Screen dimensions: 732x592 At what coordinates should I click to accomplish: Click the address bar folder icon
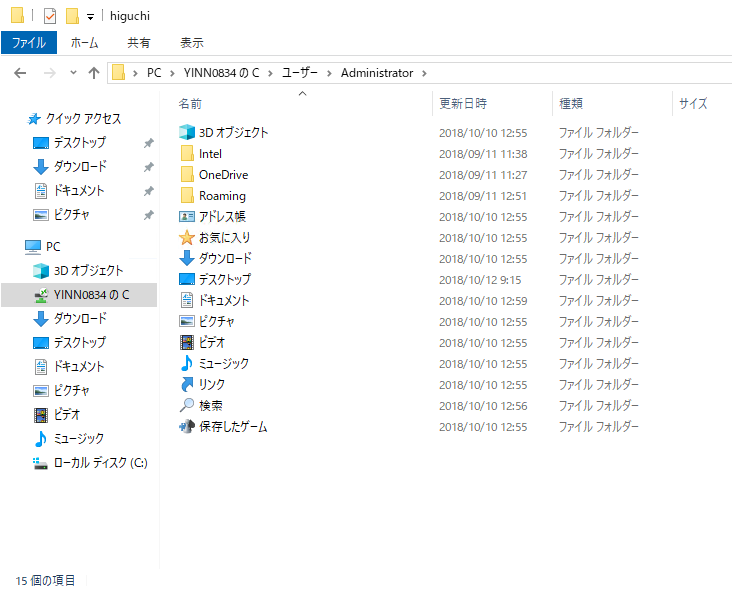[x=119, y=72]
